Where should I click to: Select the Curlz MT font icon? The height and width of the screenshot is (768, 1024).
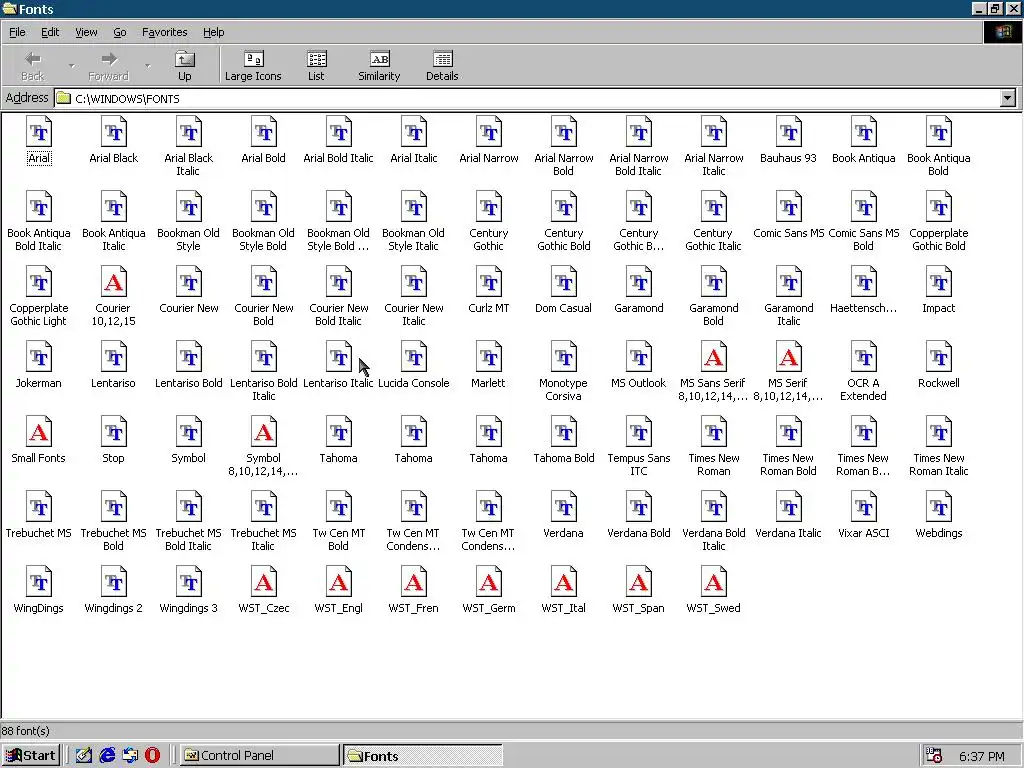click(x=488, y=283)
